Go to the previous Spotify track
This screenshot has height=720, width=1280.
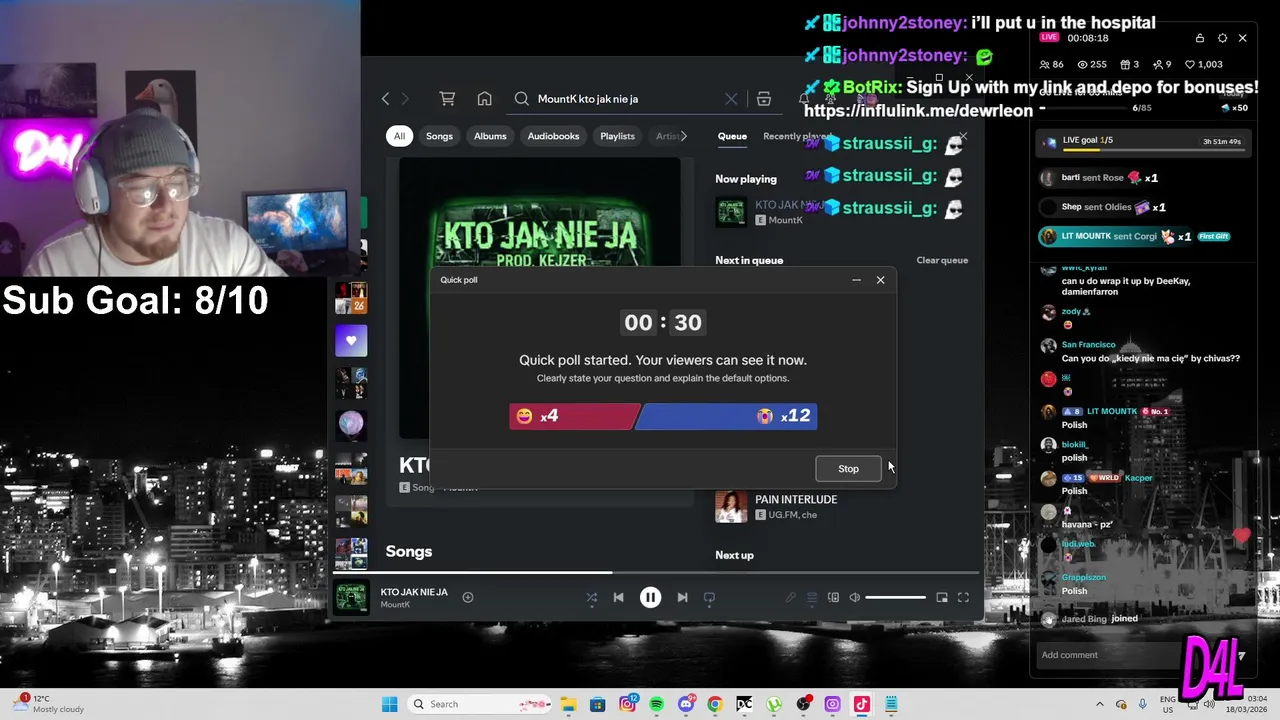pos(618,597)
